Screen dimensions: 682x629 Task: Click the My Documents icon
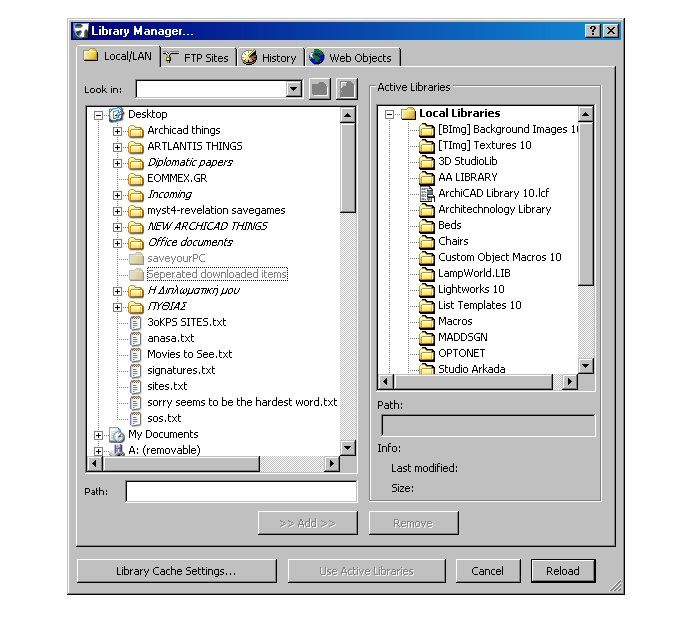[x=117, y=434]
